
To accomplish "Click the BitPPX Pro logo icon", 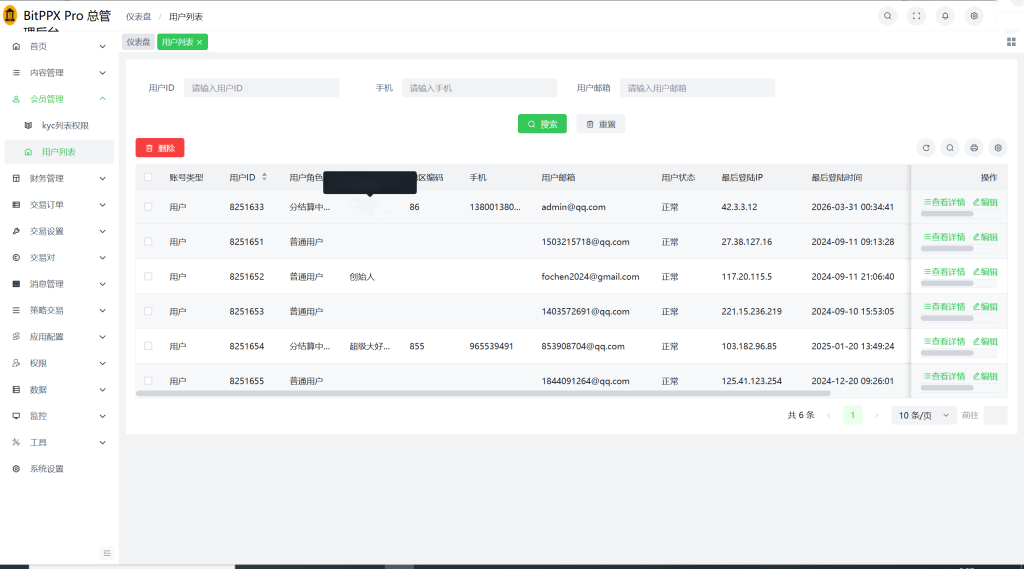I will (10, 15).
